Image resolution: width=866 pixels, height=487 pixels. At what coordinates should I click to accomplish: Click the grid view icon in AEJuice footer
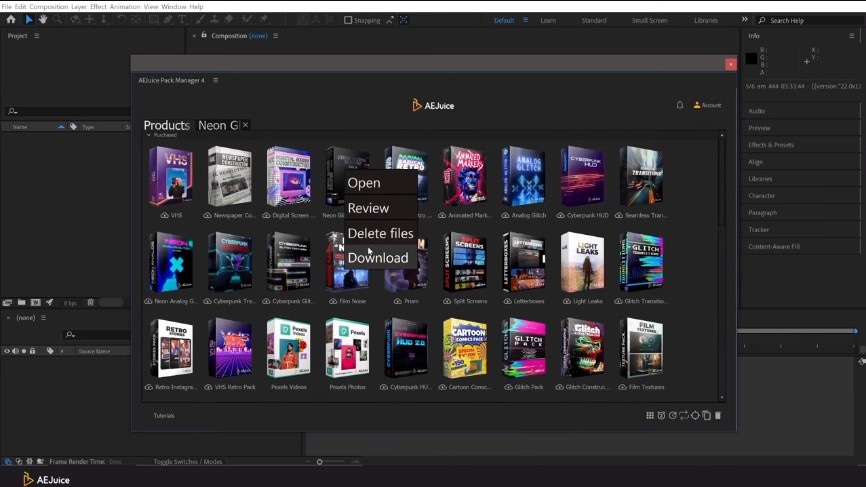pyautogui.click(x=650, y=415)
